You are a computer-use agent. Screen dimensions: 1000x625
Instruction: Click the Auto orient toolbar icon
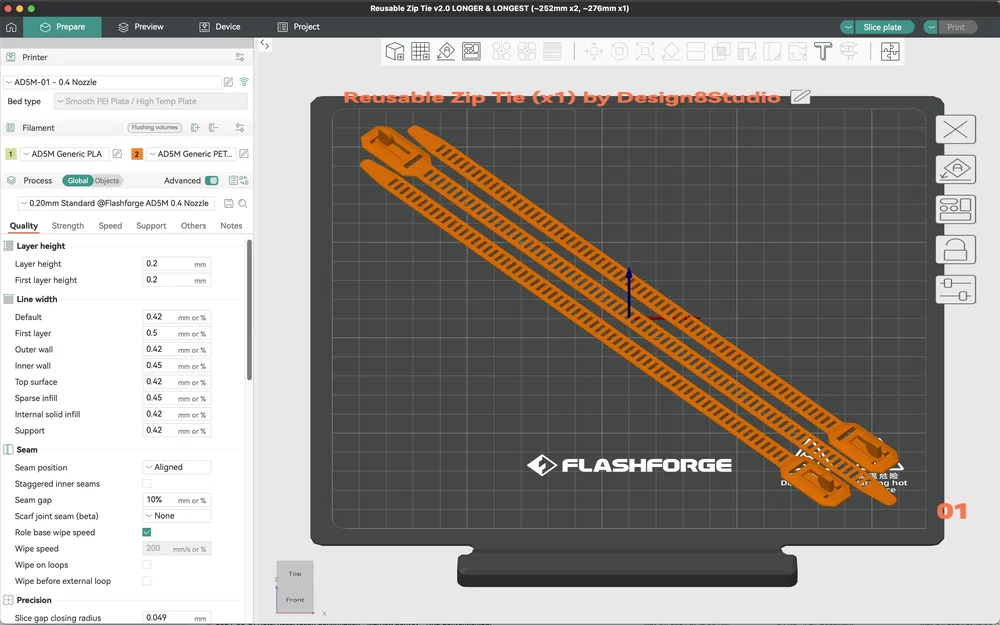click(446, 51)
